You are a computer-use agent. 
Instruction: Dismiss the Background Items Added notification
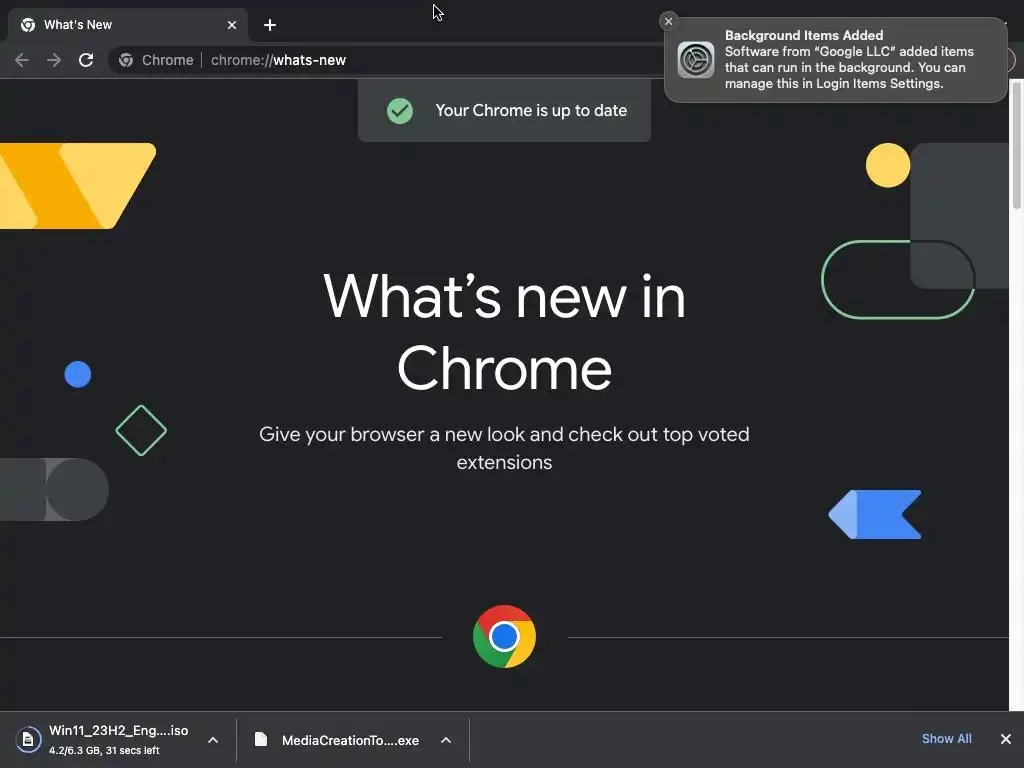tap(668, 22)
